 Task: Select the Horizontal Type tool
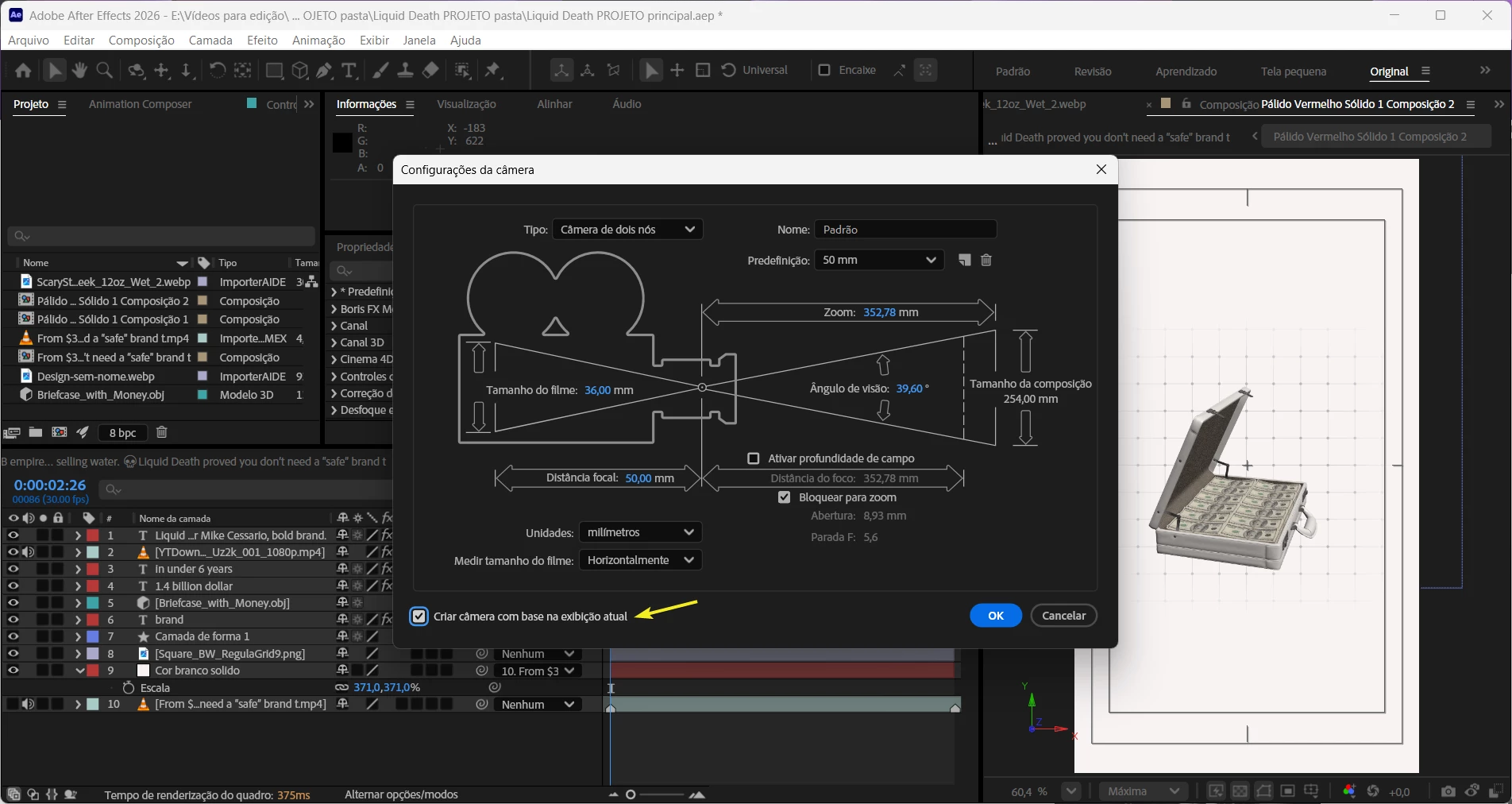click(x=349, y=71)
